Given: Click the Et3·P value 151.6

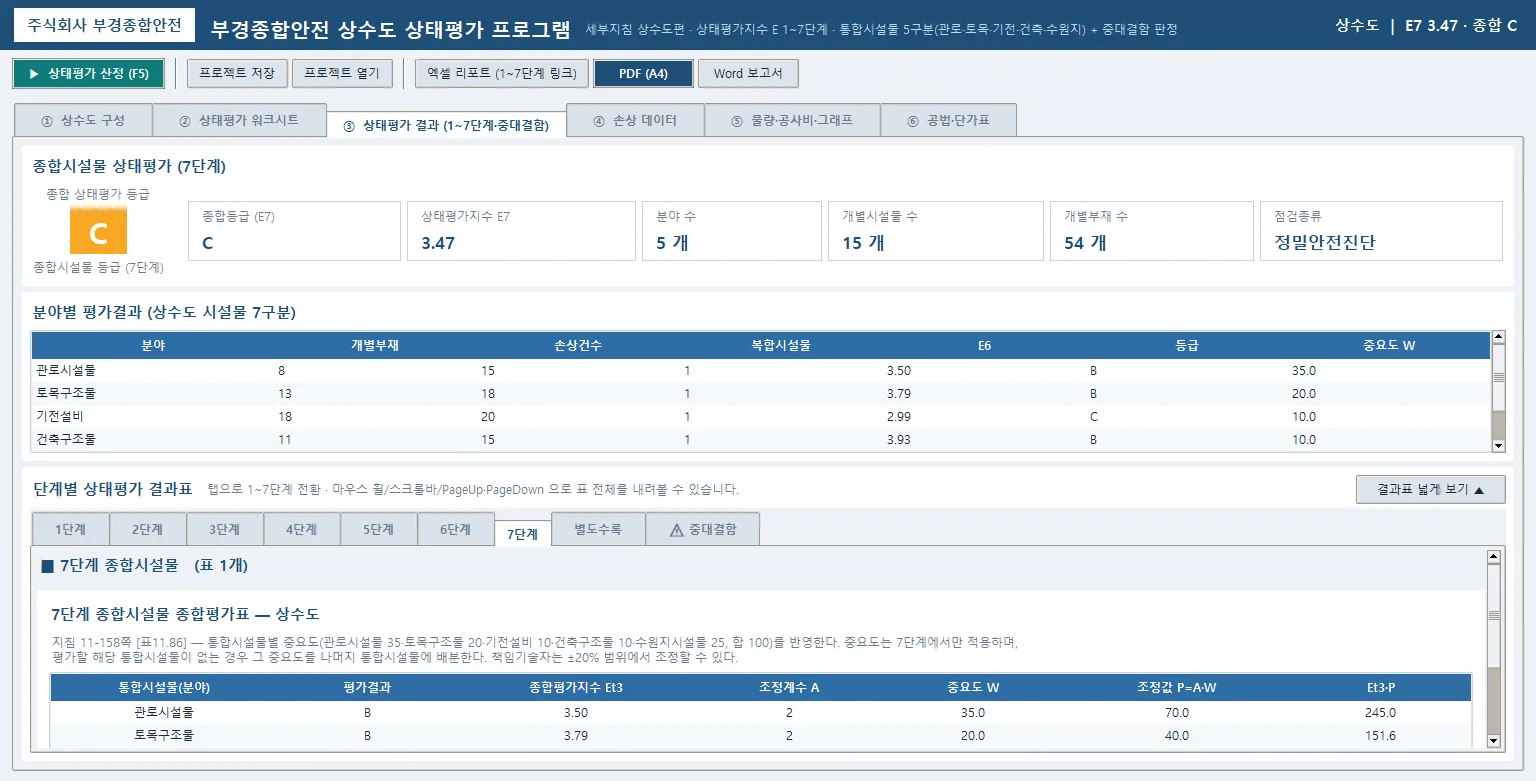Looking at the screenshot, I should [x=1380, y=735].
